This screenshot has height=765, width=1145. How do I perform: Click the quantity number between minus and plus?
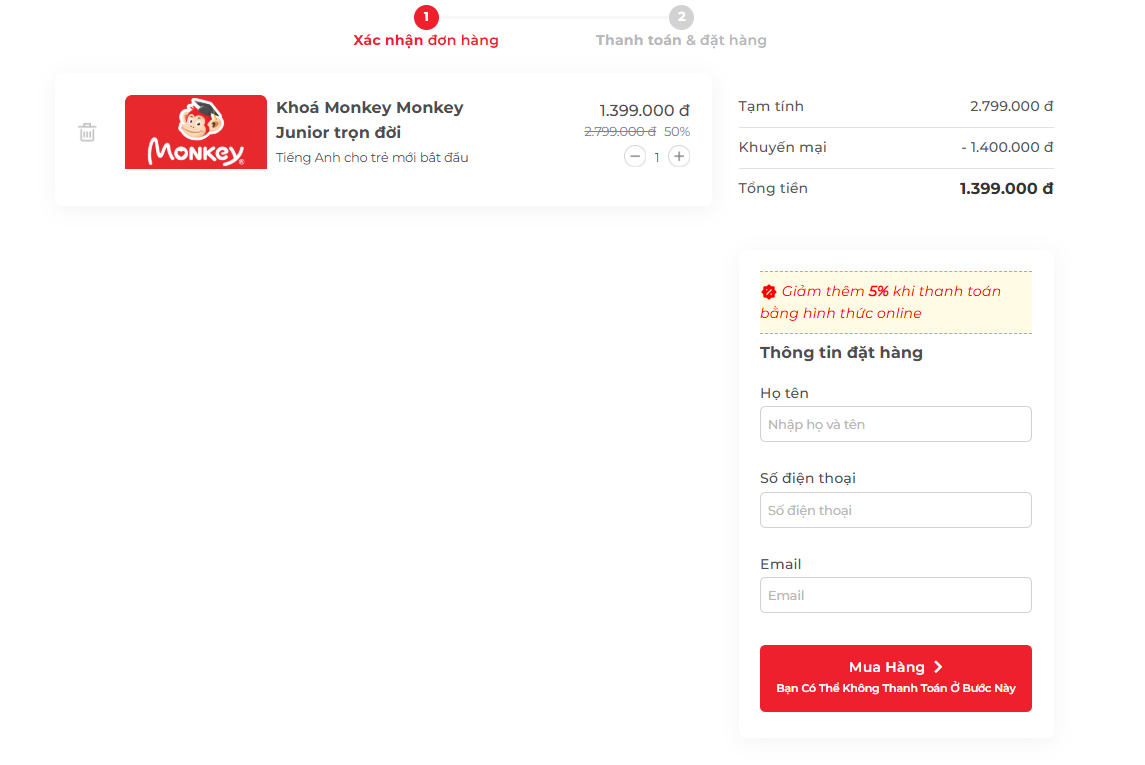[657, 157]
